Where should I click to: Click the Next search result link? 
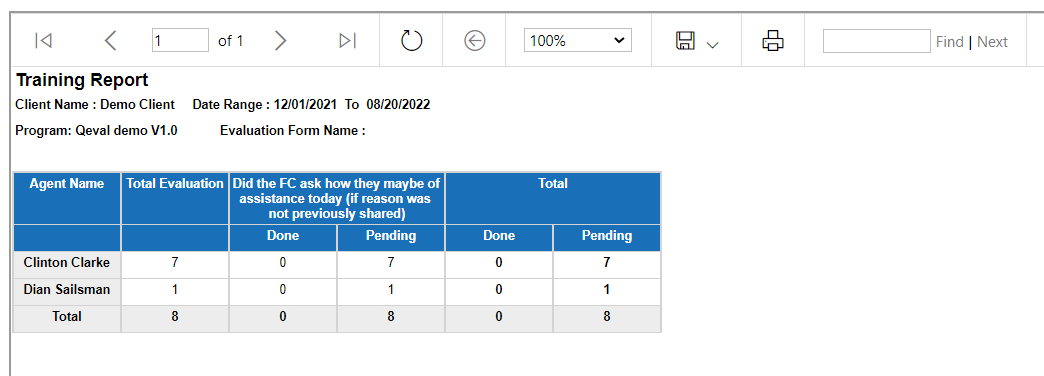[x=992, y=42]
